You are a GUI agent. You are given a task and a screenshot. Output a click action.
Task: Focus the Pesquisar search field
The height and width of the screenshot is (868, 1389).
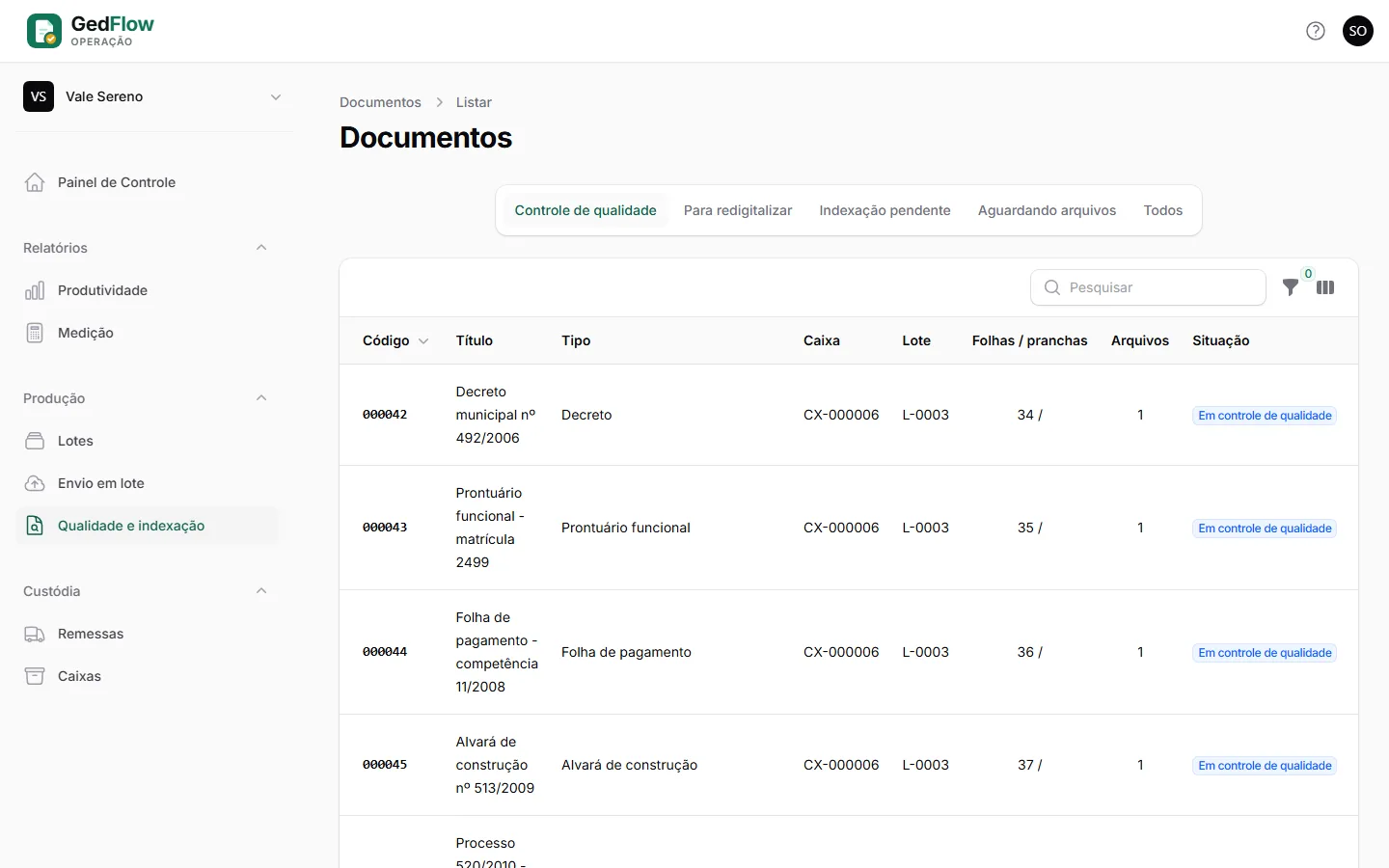coord(1148,287)
